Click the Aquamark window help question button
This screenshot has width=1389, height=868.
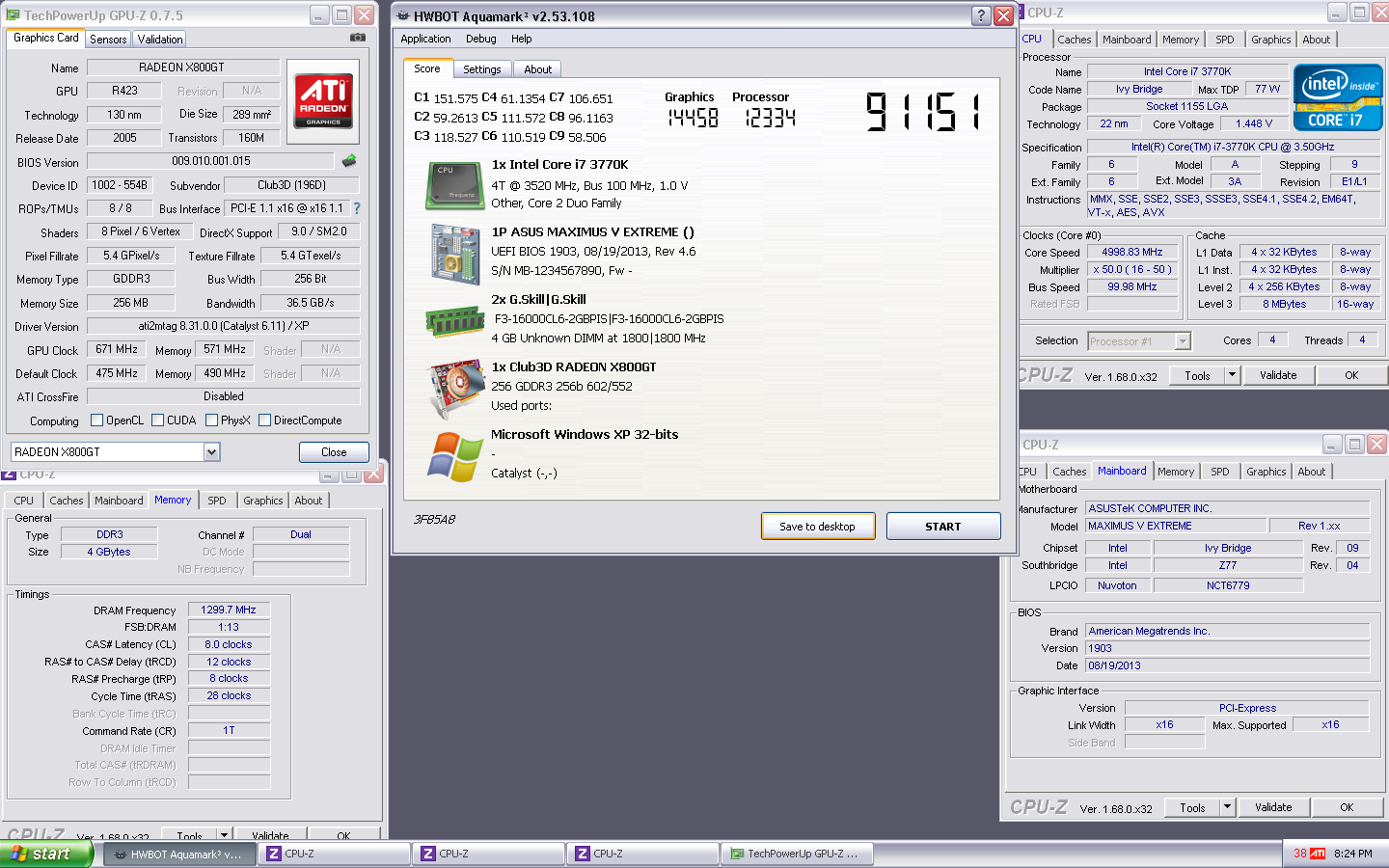980,15
